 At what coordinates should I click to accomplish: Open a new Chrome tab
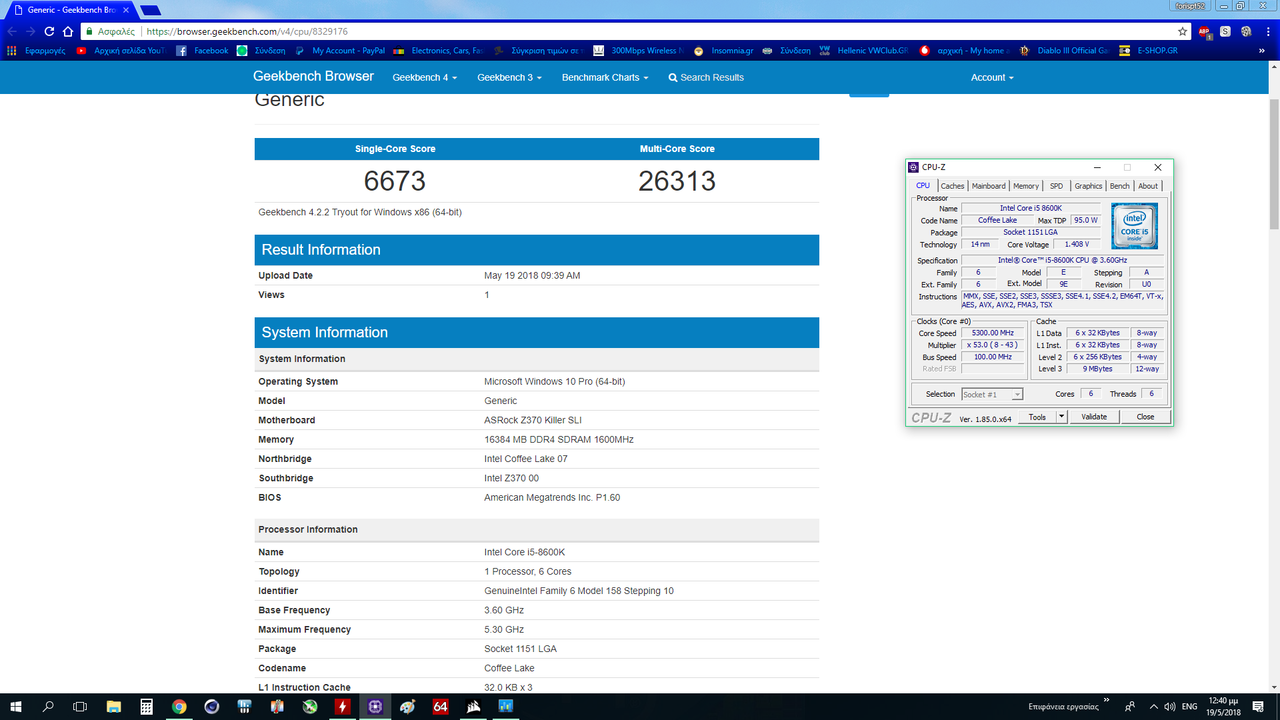coord(149,10)
